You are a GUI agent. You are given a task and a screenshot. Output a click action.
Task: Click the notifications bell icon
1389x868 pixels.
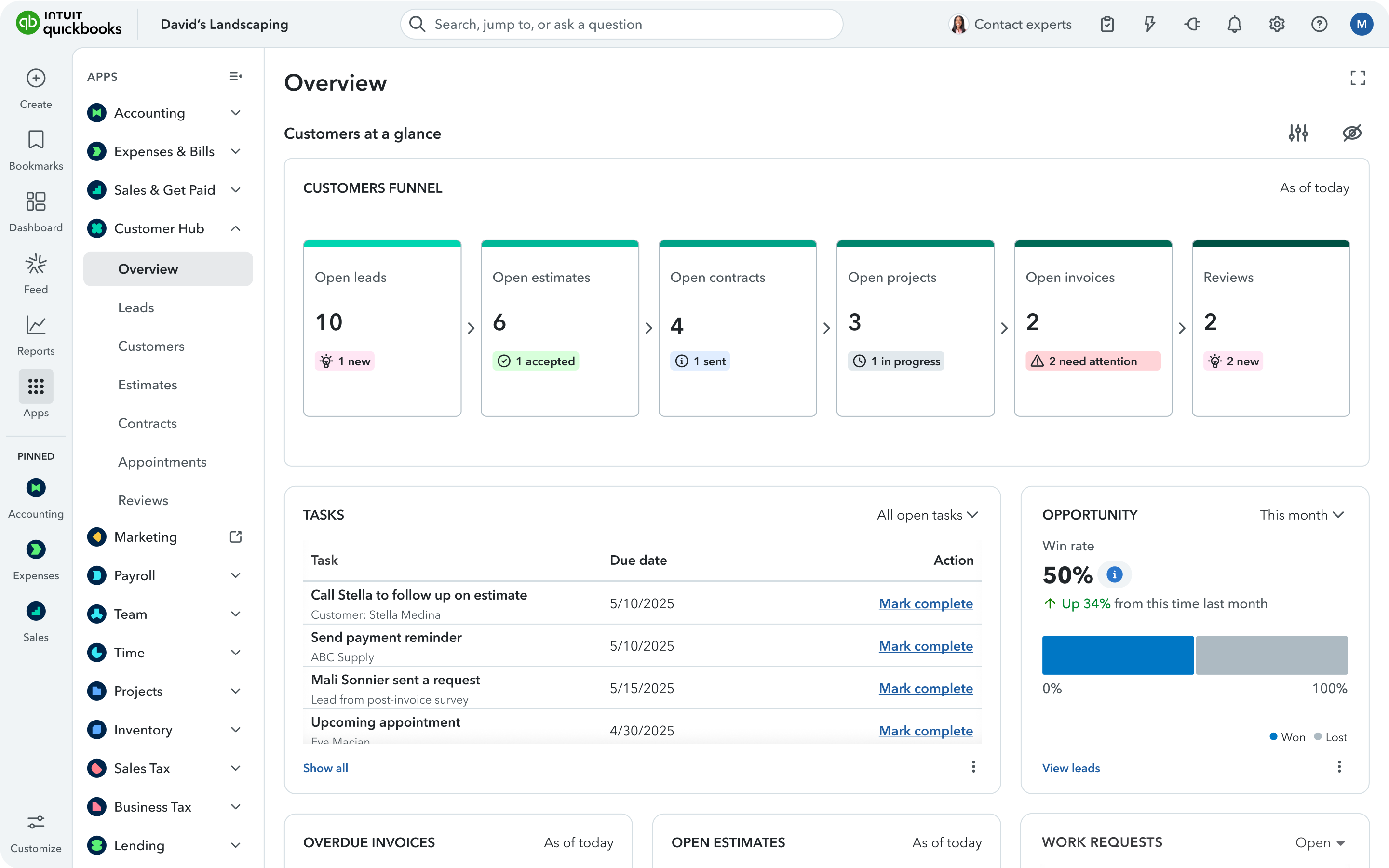tap(1235, 24)
